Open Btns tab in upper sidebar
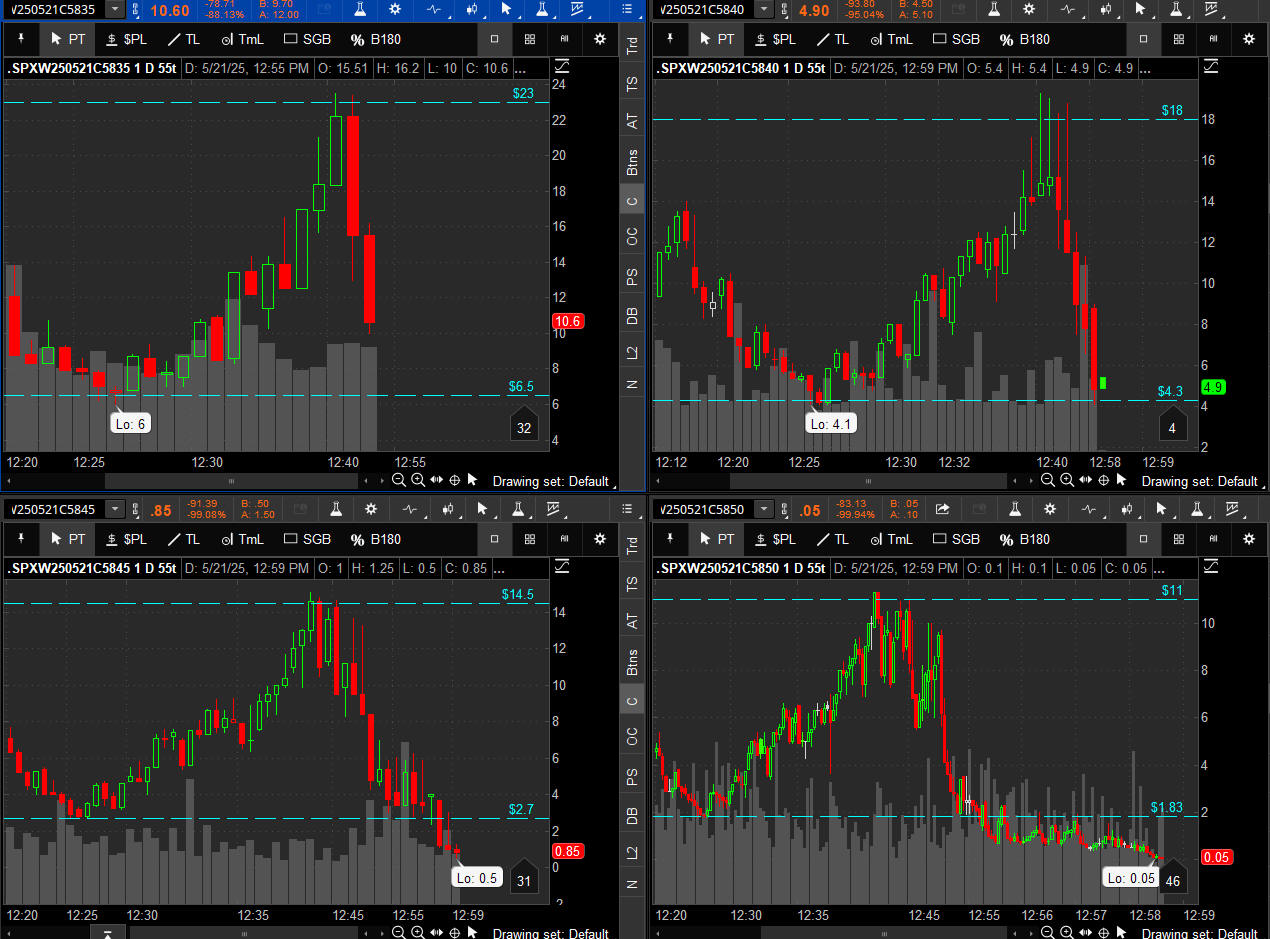Viewport: 1270px width, 939px height. point(632,162)
